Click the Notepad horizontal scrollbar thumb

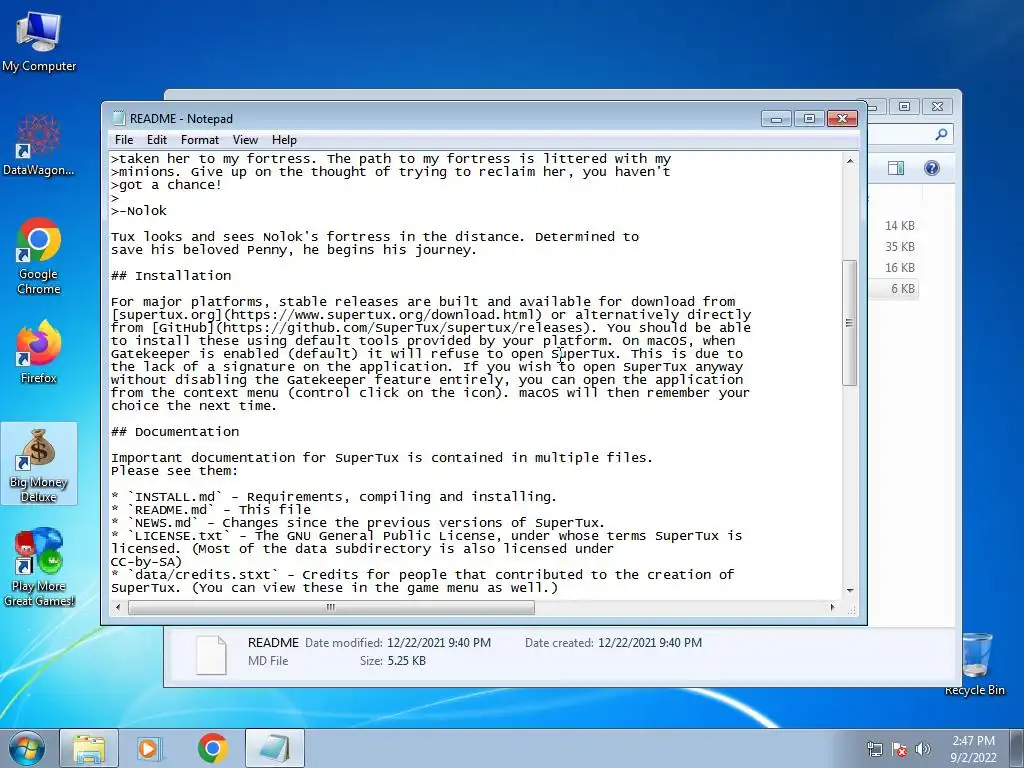click(x=331, y=607)
